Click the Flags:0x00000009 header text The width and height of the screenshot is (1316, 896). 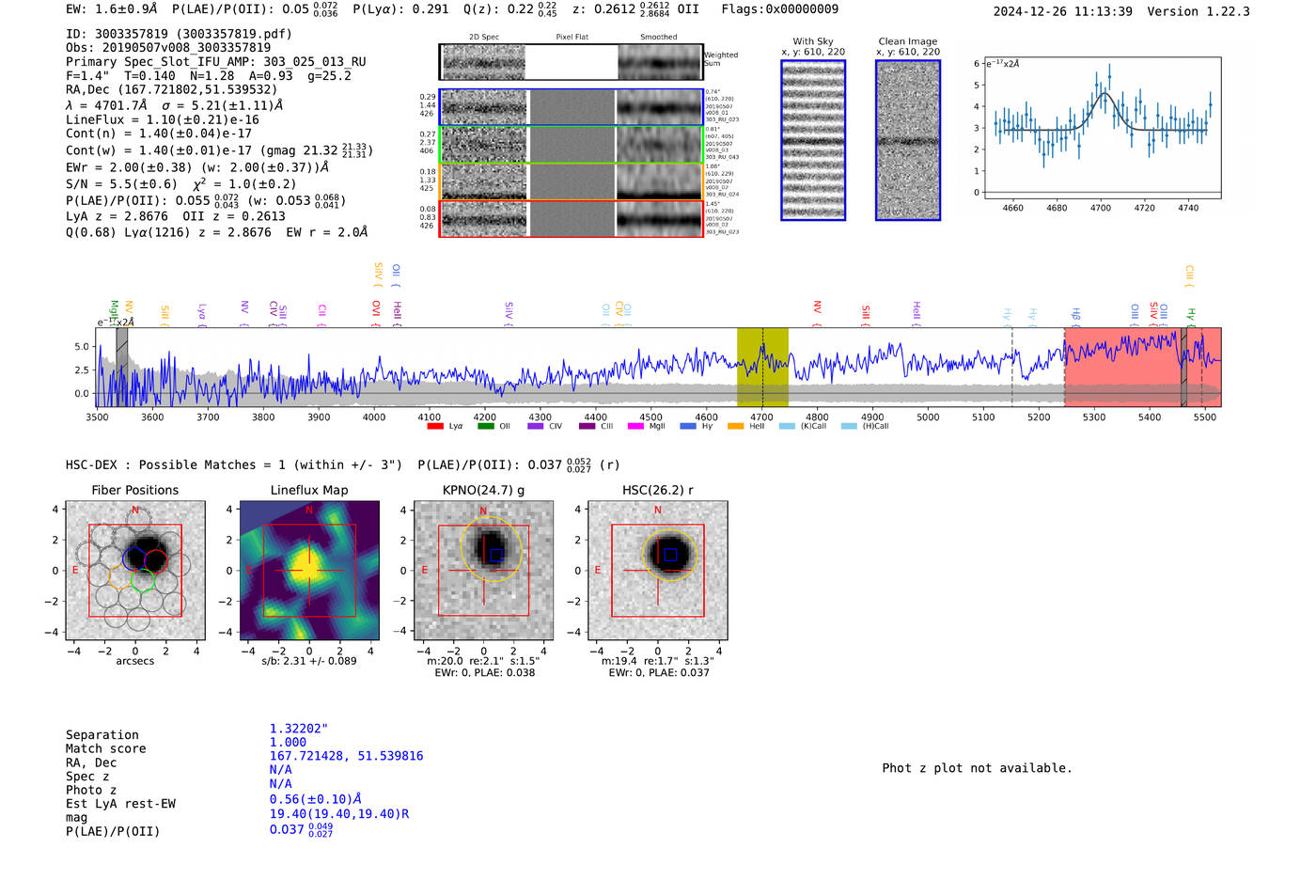(x=780, y=9)
